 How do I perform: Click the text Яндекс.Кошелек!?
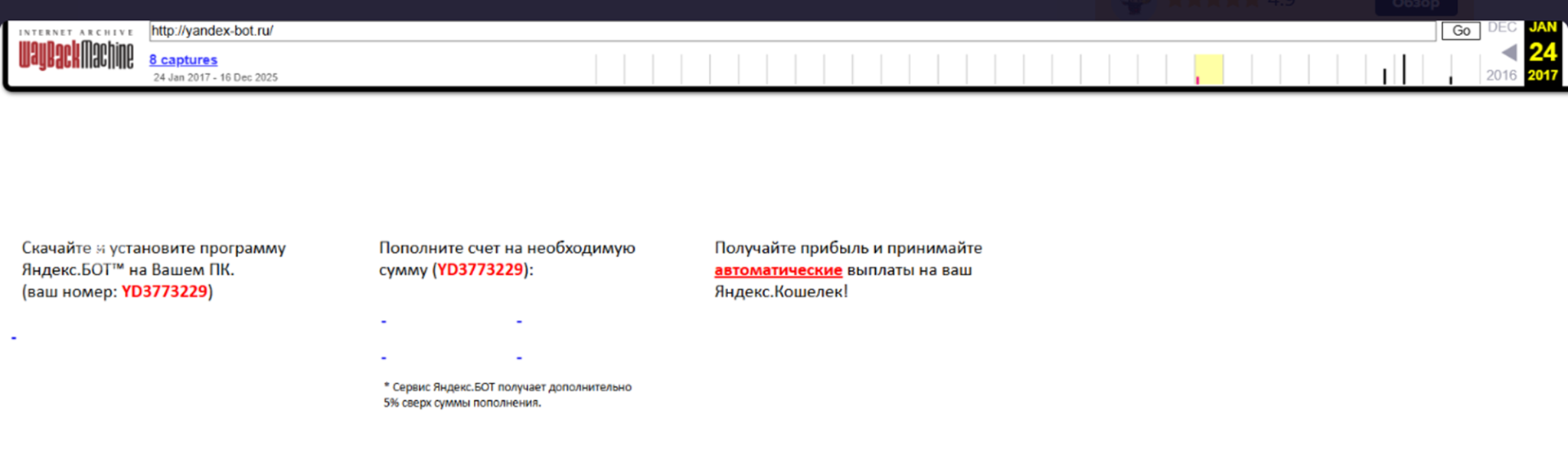[x=781, y=292]
